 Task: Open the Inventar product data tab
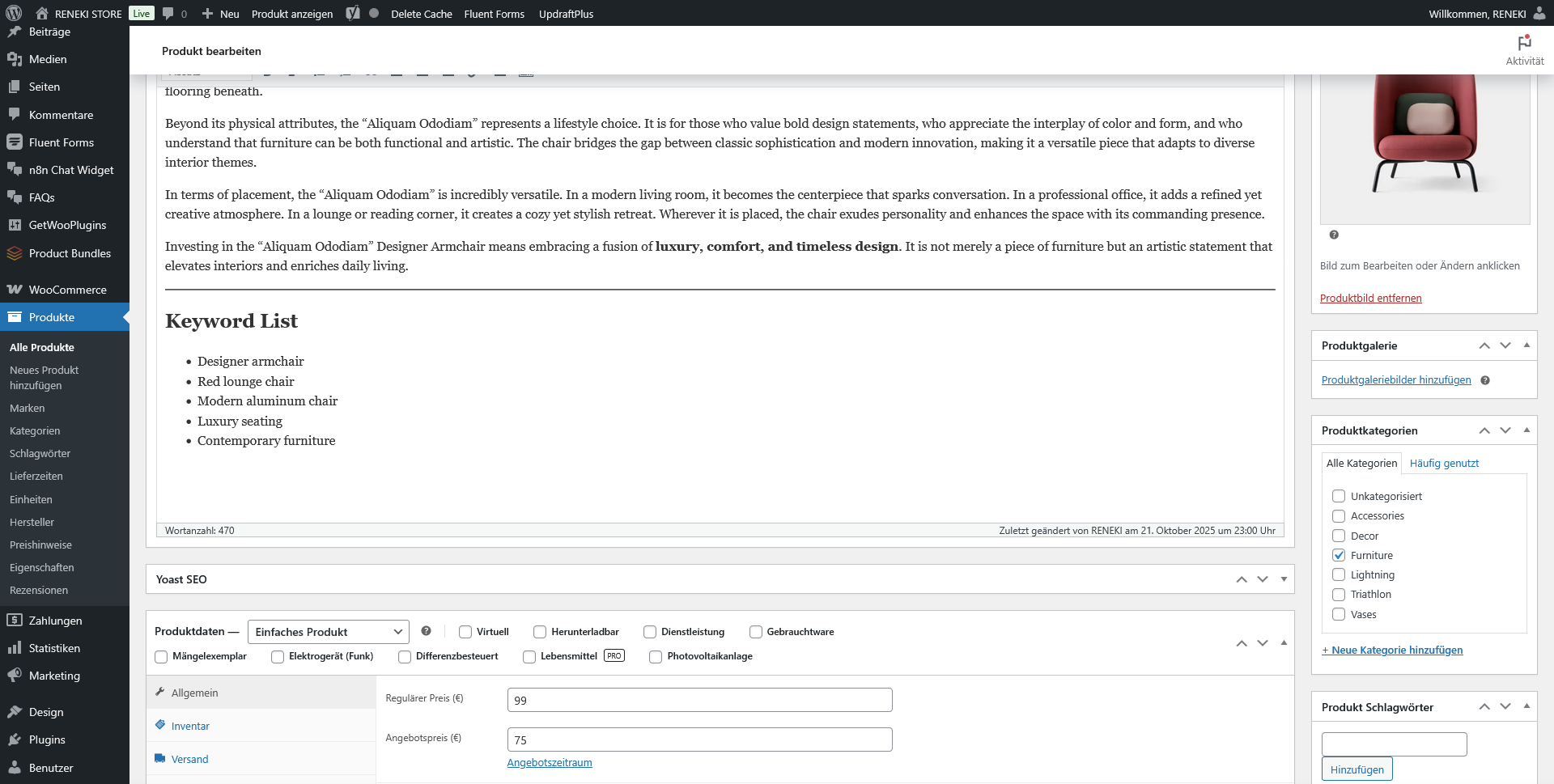(x=190, y=726)
